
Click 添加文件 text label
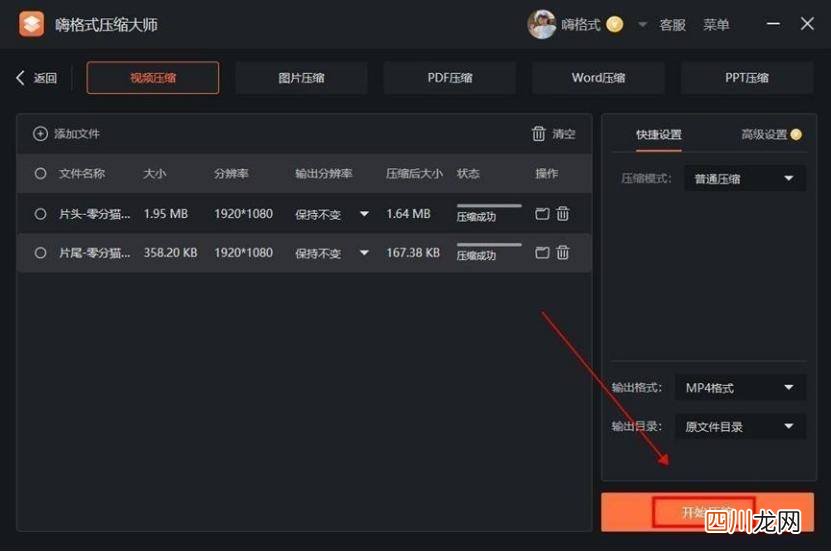pos(77,133)
